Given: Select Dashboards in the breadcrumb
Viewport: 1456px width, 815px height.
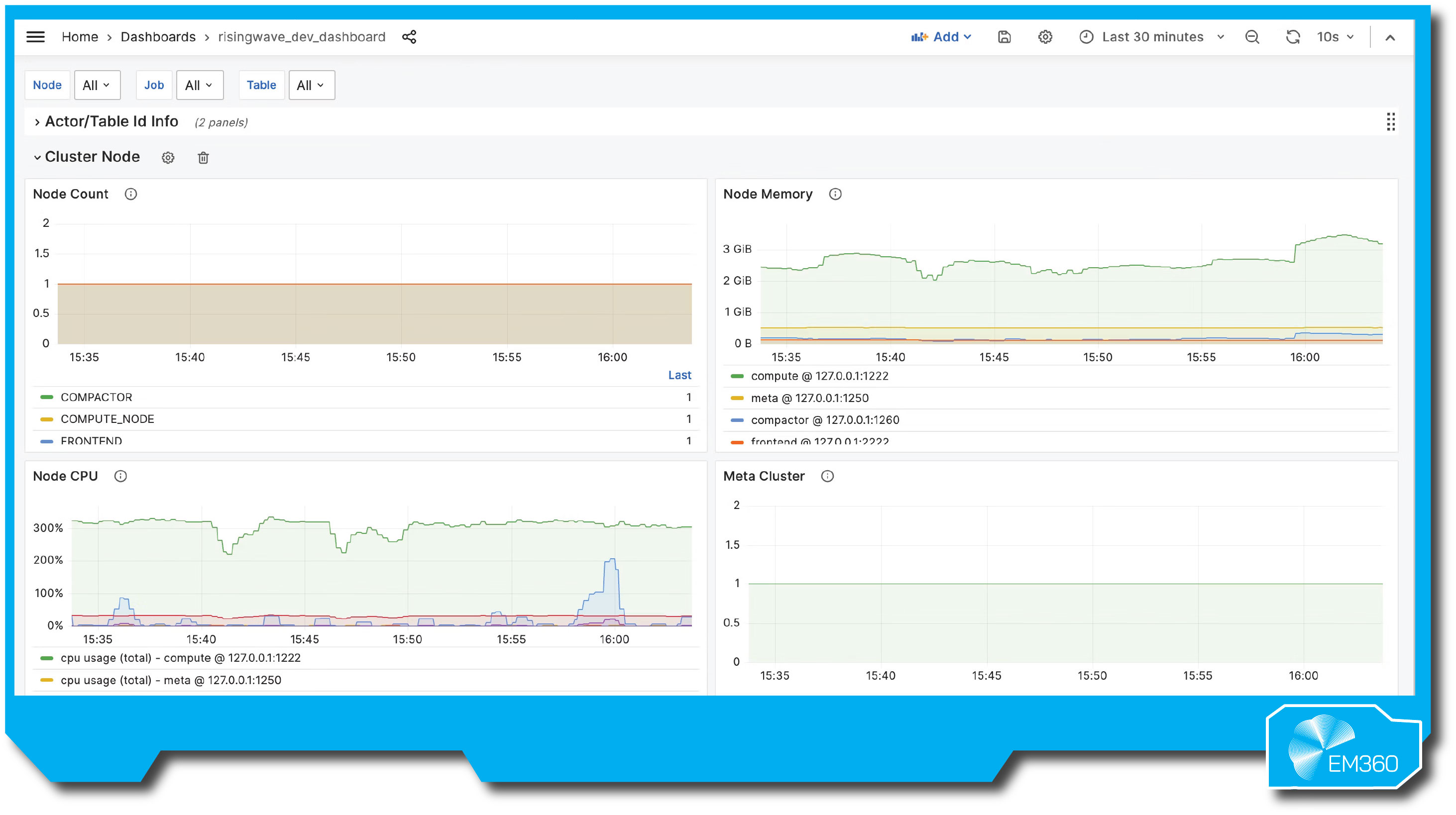Looking at the screenshot, I should (x=158, y=37).
